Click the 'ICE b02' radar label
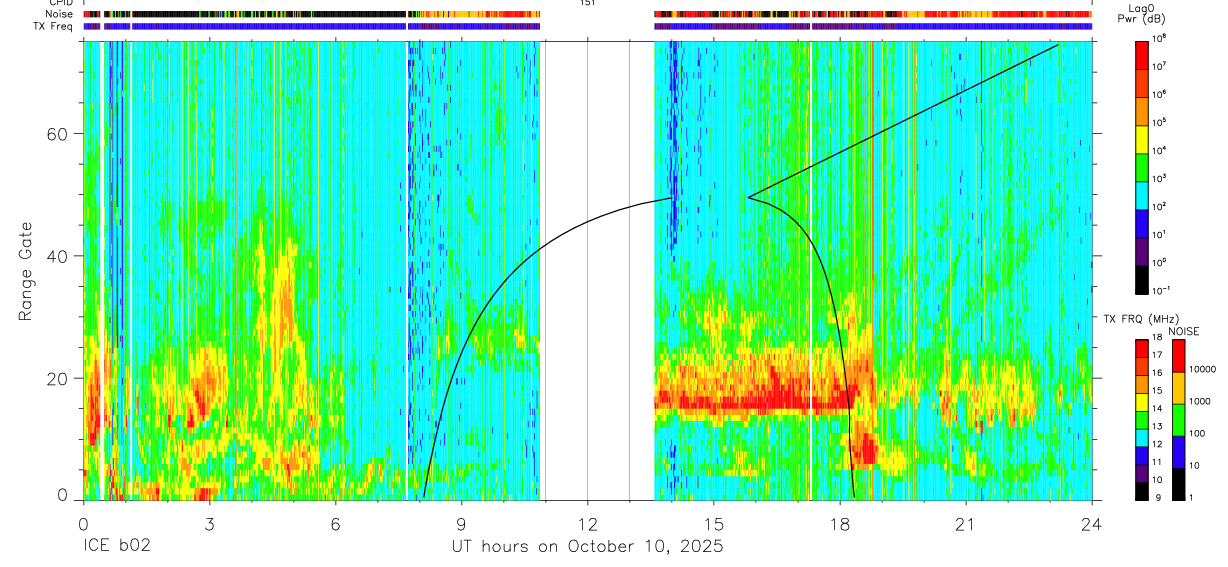The image size is (1228, 567). (x=117, y=548)
